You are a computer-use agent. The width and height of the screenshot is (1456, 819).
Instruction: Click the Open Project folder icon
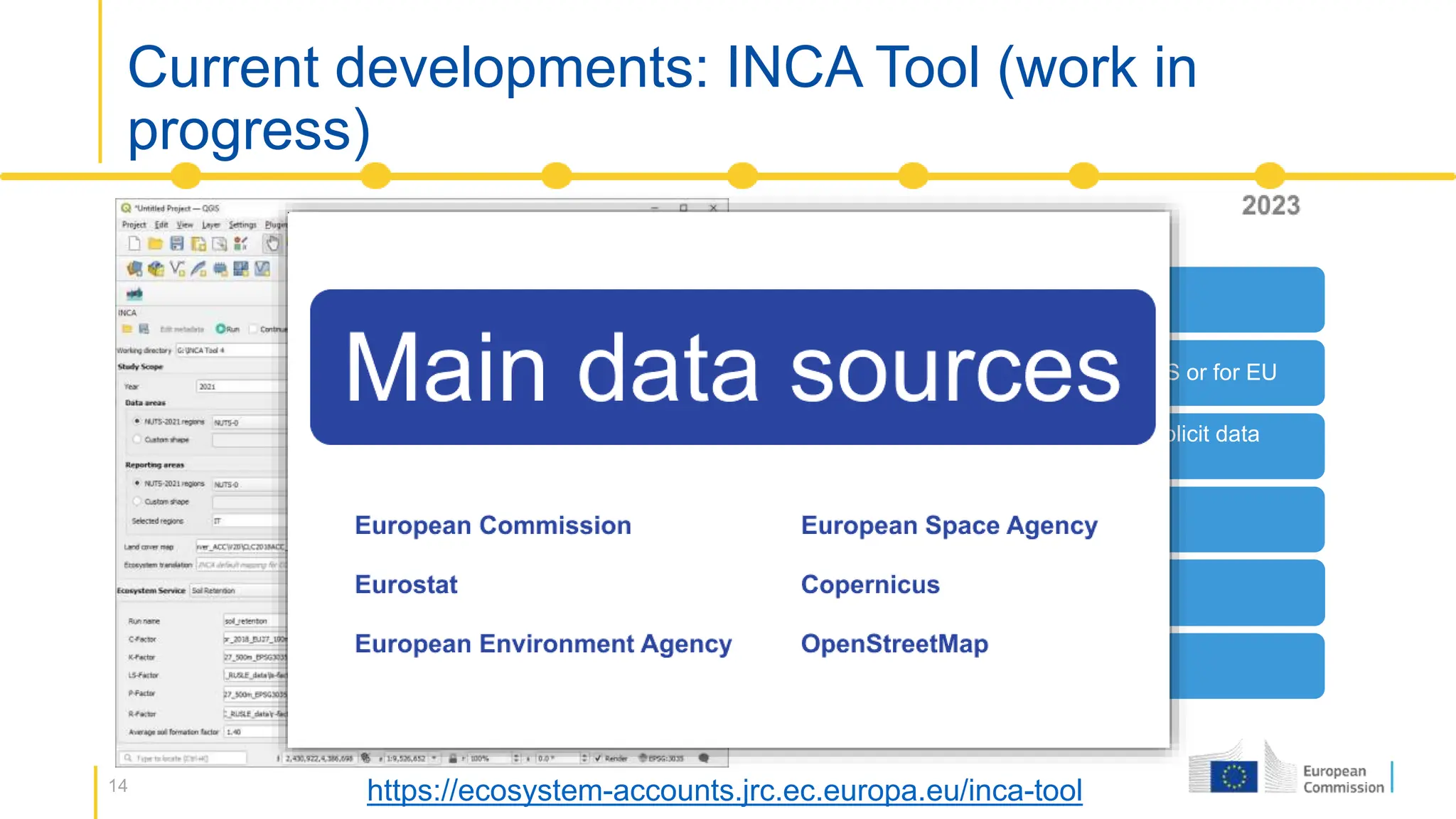tap(155, 244)
